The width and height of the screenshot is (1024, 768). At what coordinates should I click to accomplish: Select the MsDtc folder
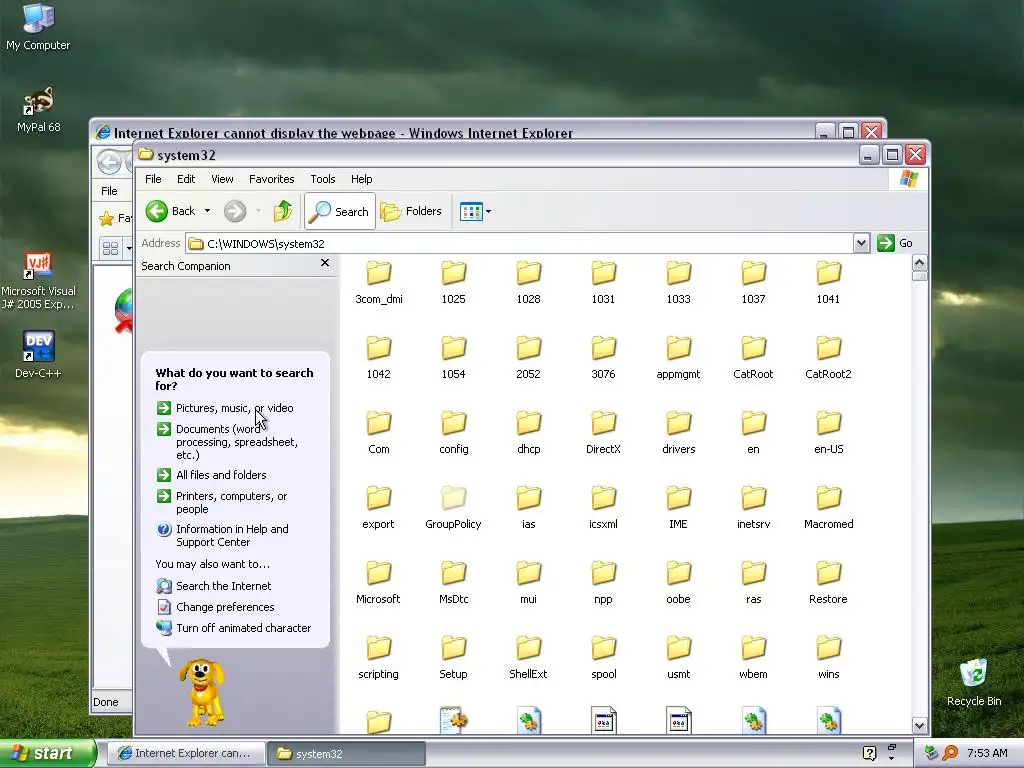453,584
